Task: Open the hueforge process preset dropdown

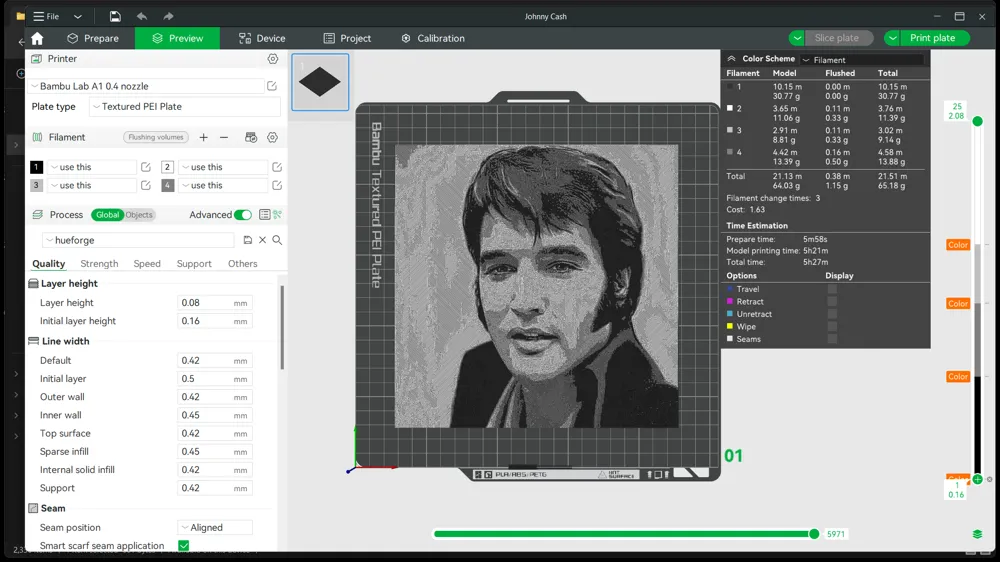Action: coord(138,240)
